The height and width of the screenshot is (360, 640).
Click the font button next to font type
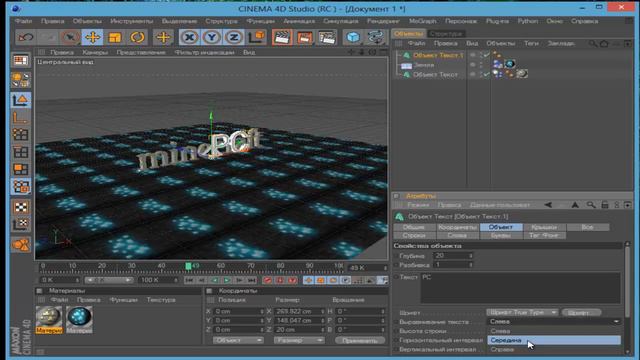(x=581, y=312)
